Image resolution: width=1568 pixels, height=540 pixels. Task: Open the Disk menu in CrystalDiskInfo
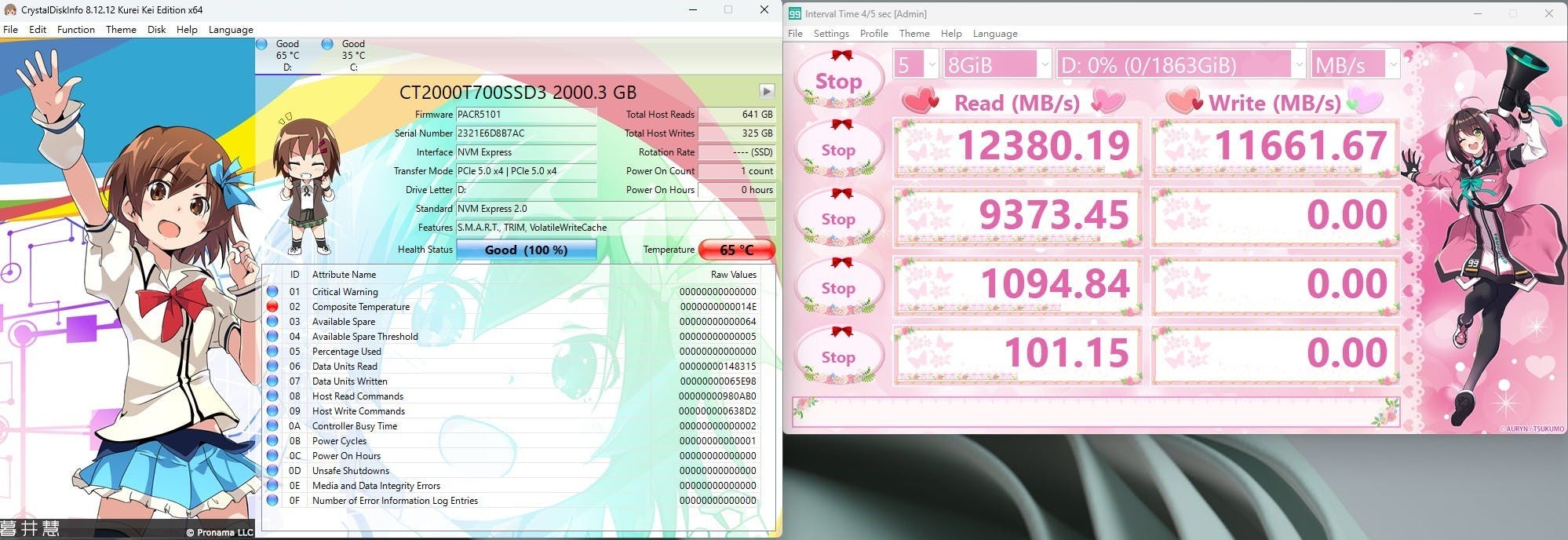point(157,30)
